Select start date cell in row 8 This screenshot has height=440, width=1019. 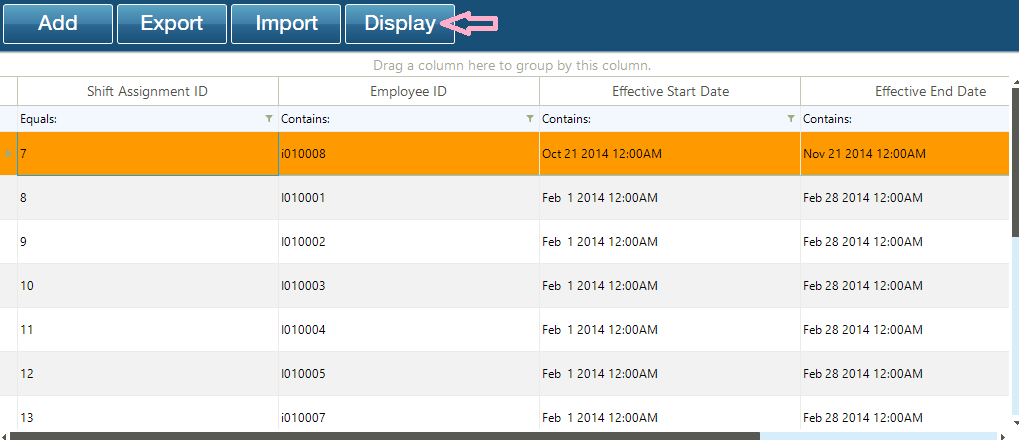coord(670,198)
